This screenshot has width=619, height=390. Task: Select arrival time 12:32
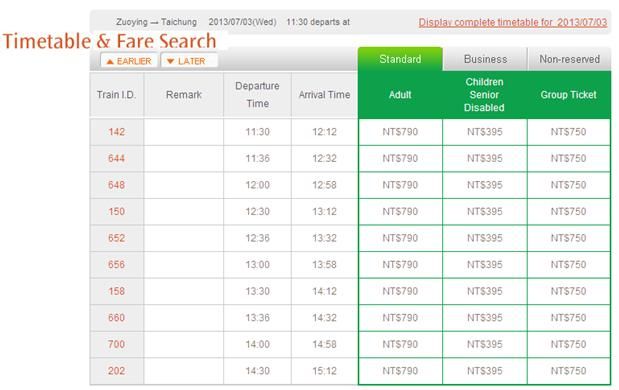(x=325, y=158)
